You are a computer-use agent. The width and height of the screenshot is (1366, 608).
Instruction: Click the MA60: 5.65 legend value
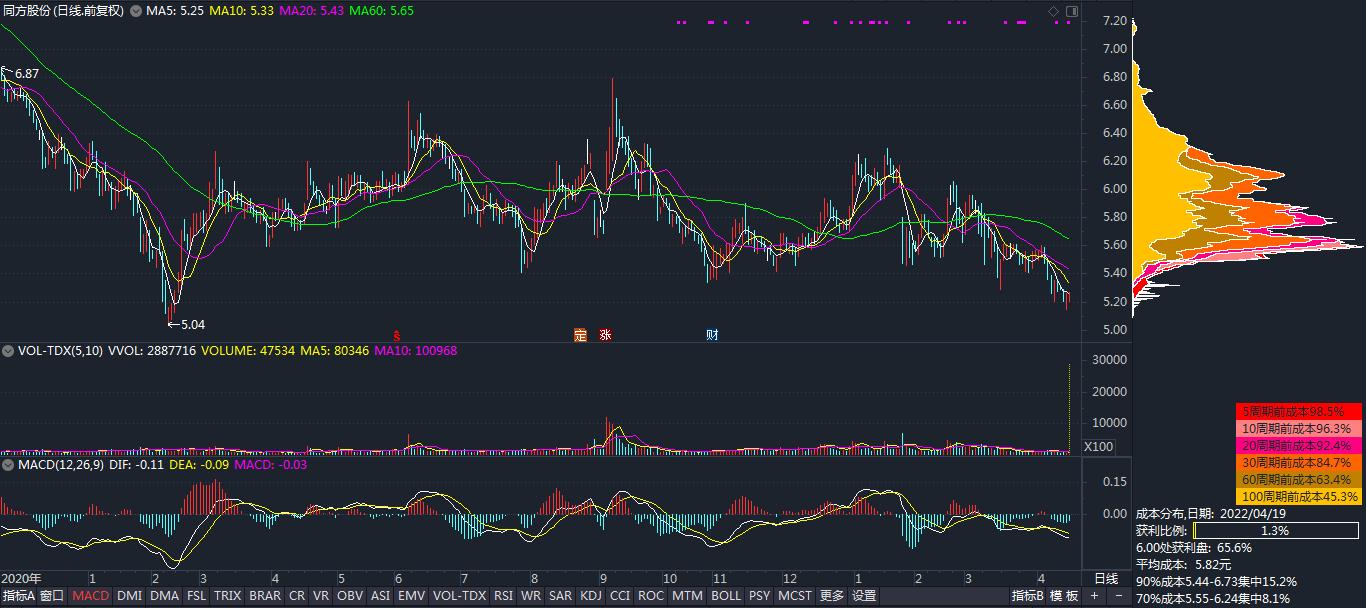382,11
